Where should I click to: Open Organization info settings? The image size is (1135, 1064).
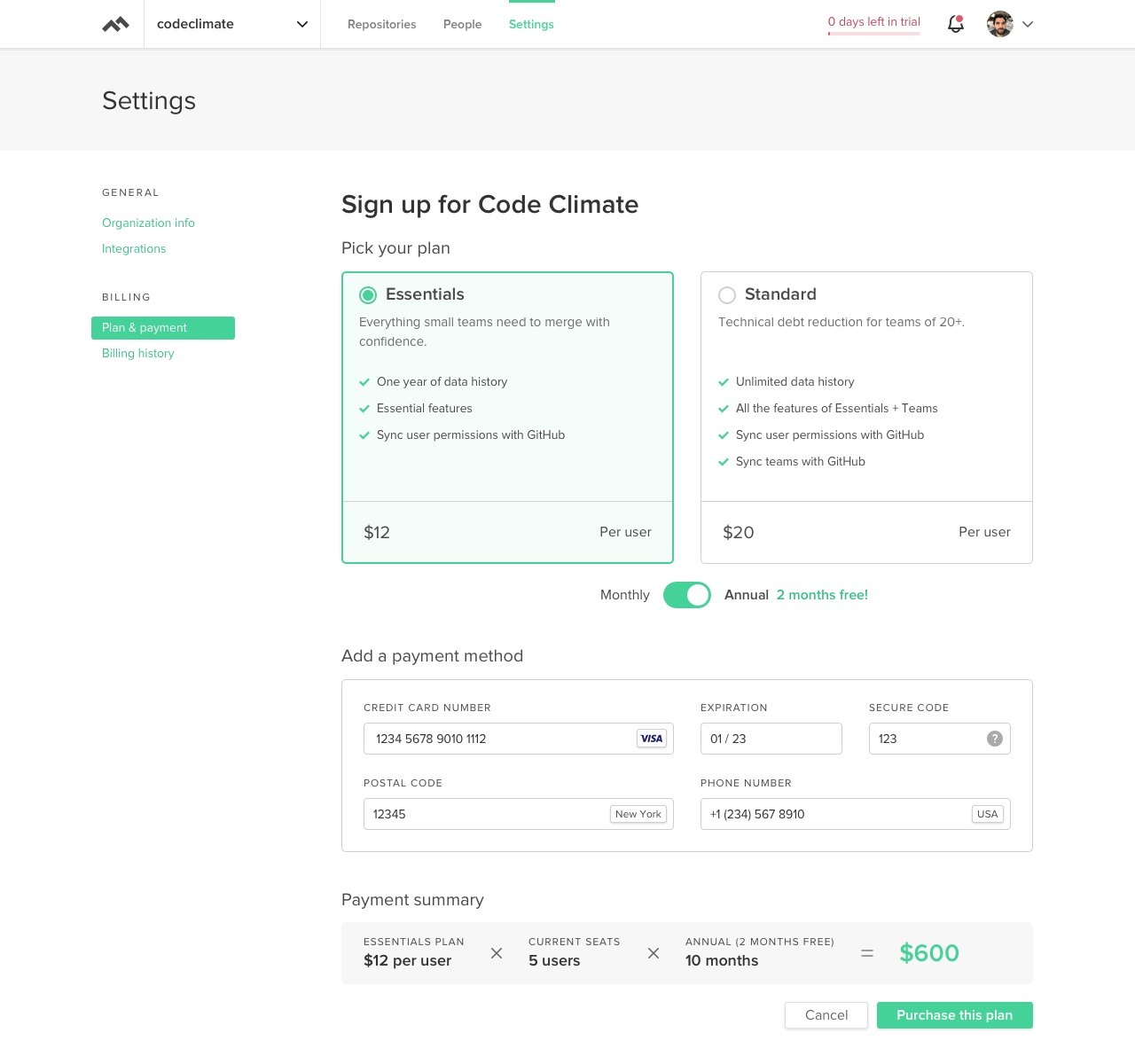(x=148, y=223)
